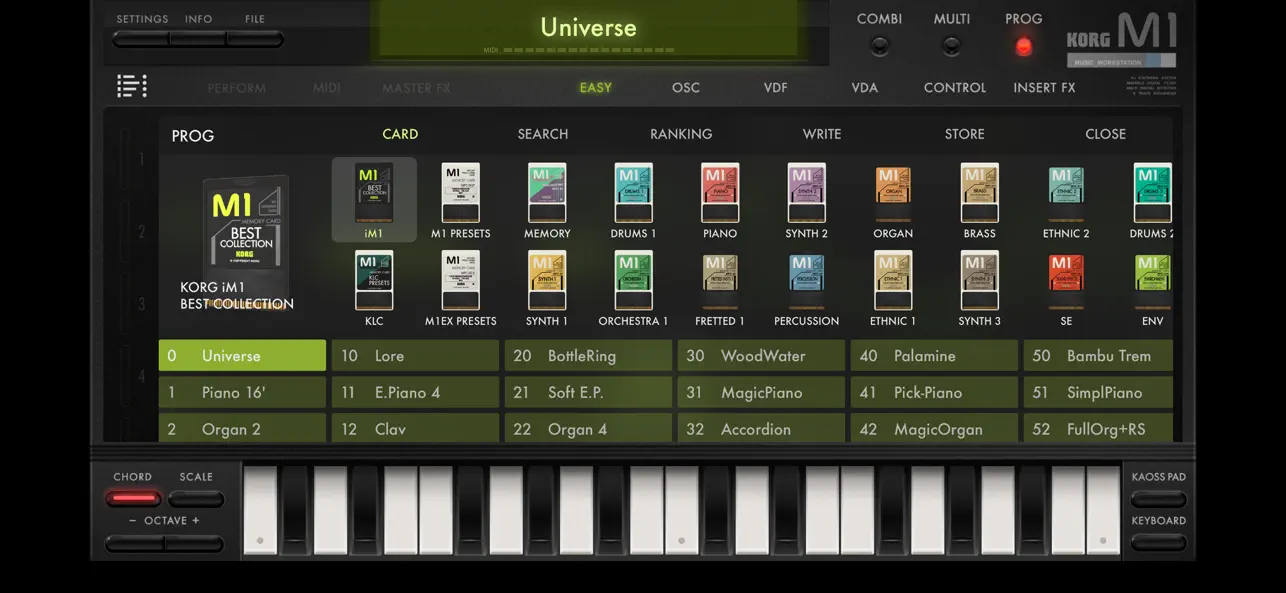Select the KLC presets card icon
Screen dimensions: 1286x593
[374, 280]
